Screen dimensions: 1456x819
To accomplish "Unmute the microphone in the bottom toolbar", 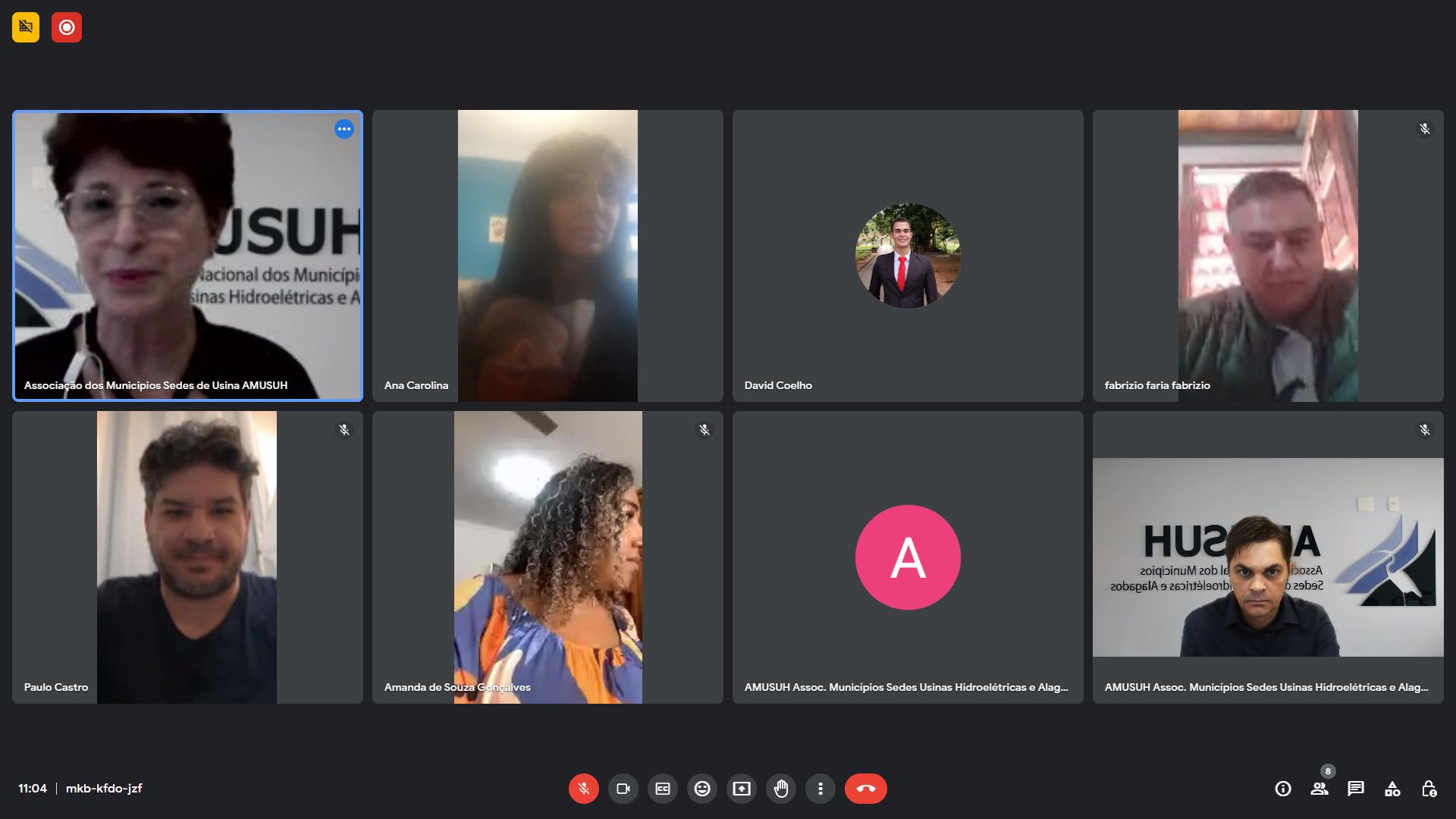I will (584, 789).
